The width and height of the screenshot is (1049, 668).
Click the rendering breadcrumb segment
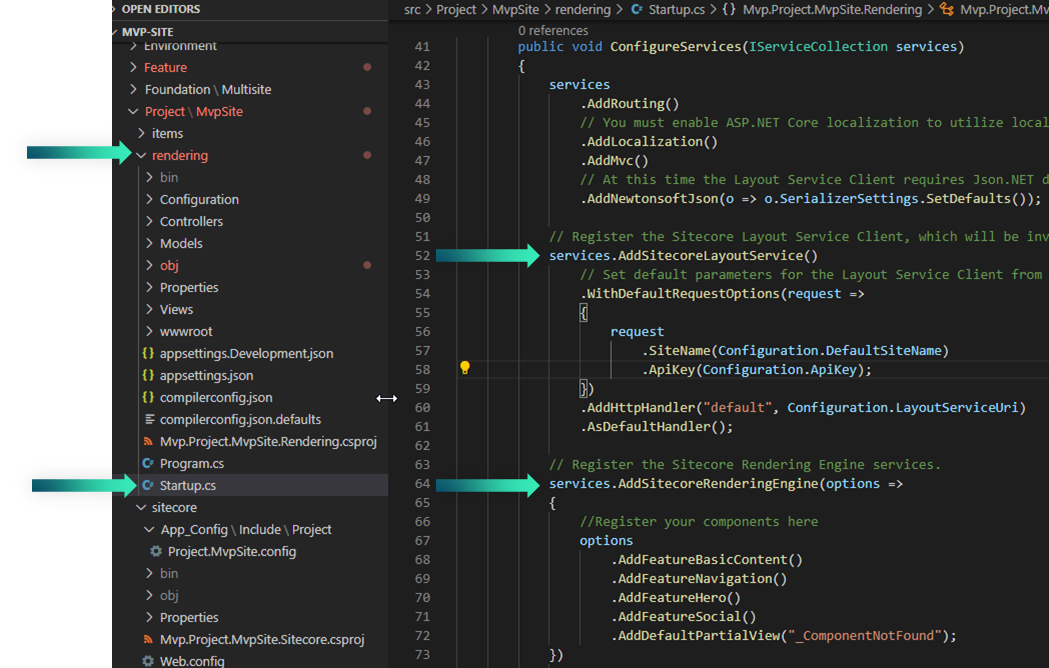pos(583,9)
